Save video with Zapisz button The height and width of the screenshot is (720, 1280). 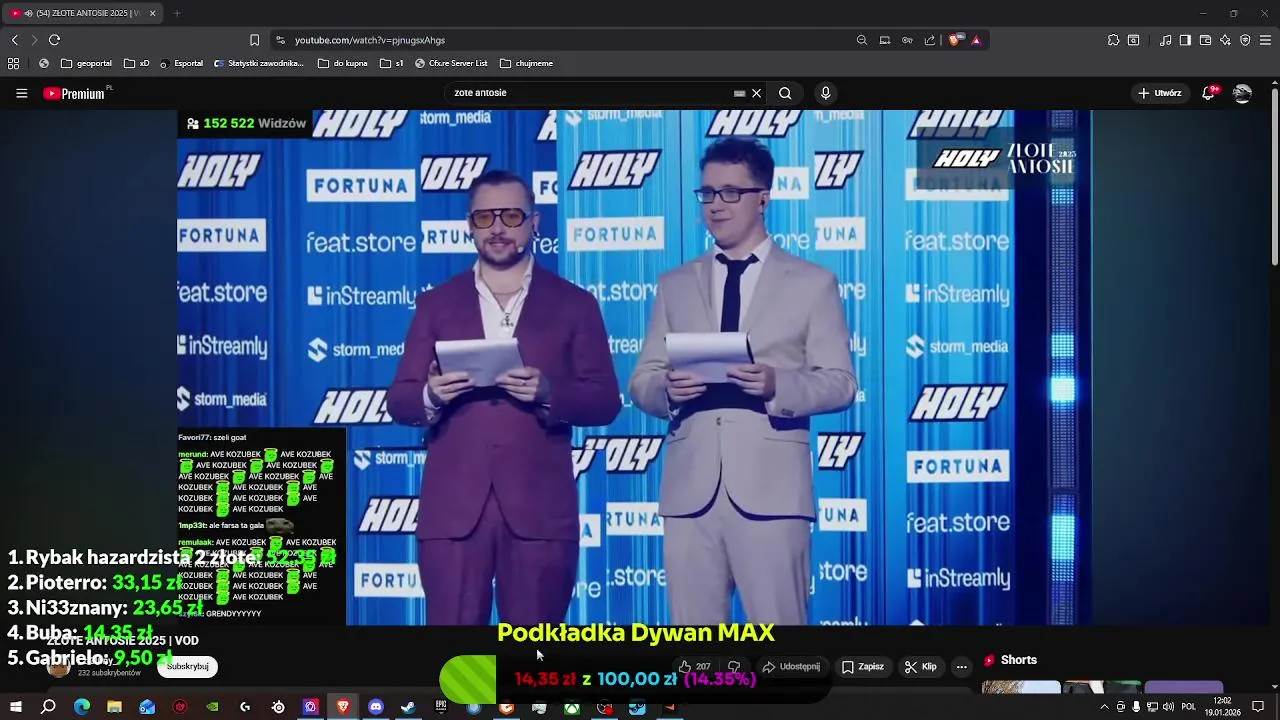[862, 667]
